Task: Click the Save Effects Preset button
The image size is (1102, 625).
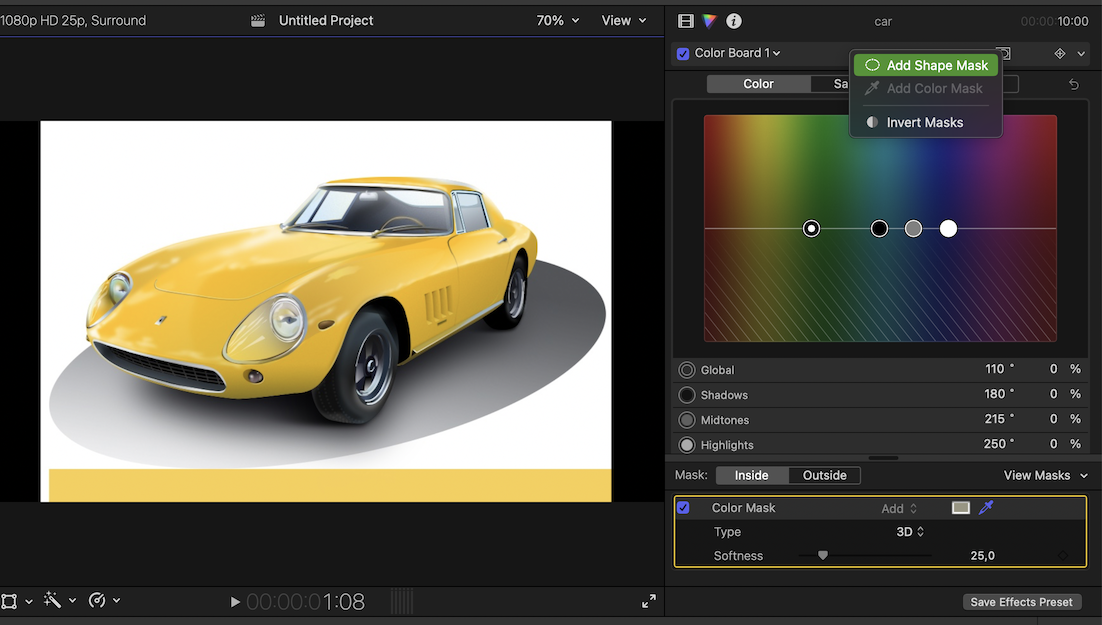Action: coord(1020,602)
